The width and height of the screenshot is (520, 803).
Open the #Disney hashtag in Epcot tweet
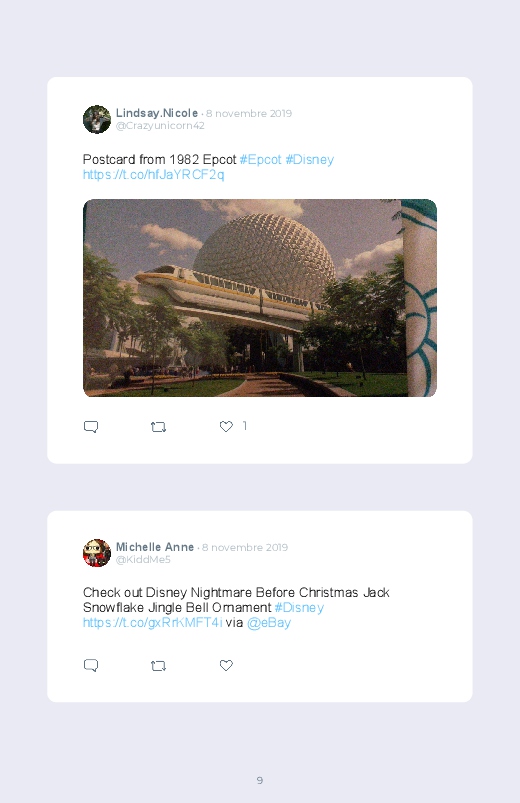(x=309, y=159)
